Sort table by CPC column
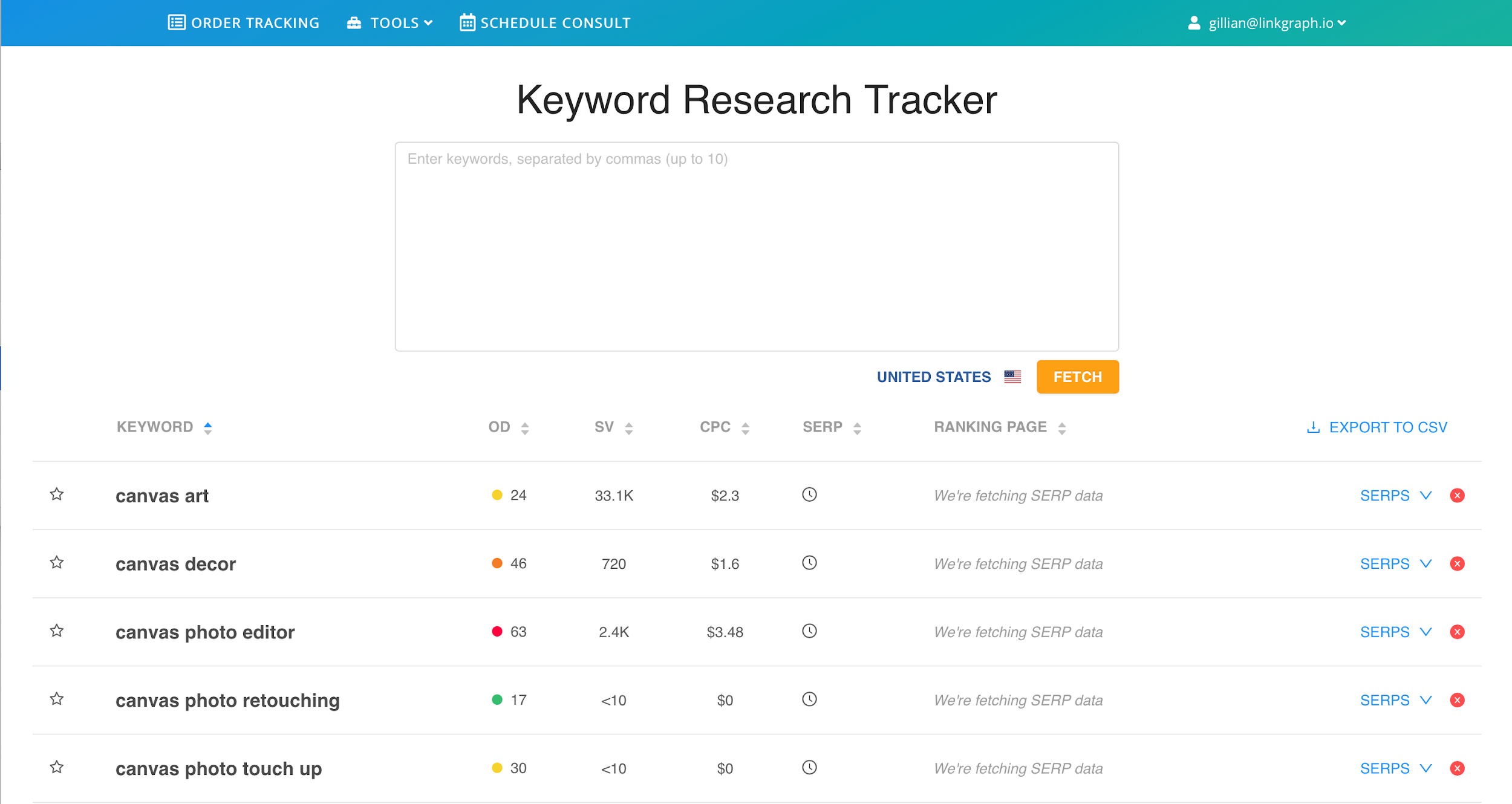The height and width of the screenshot is (804, 1512). tap(725, 427)
